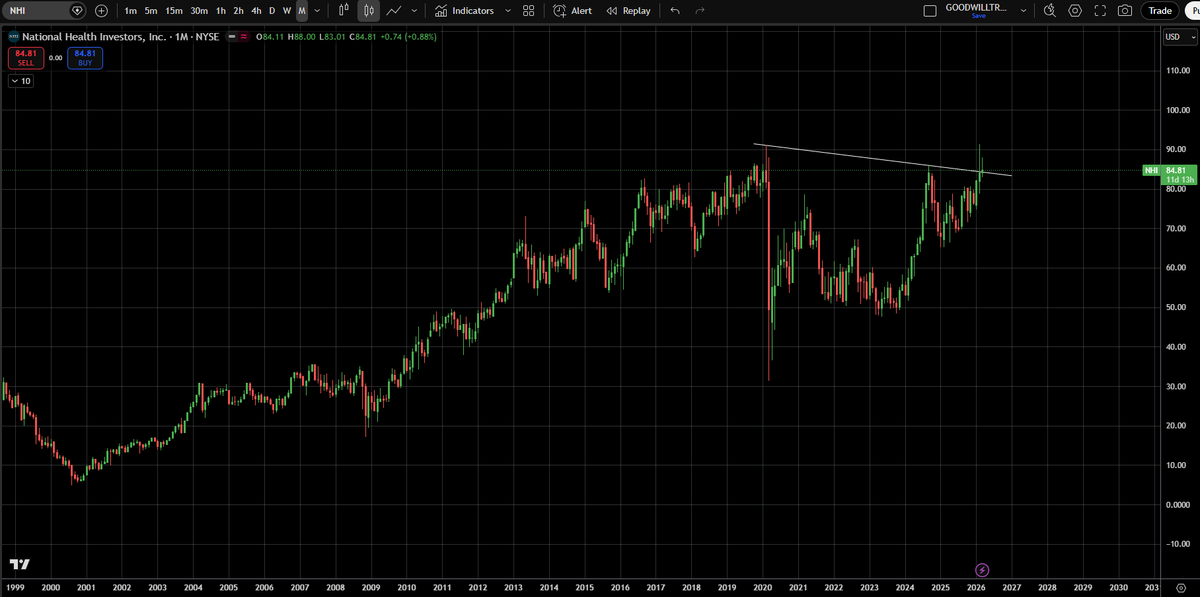Click the red SELL 84.81 button
Screen dimensions: 1200x597
tap(26, 58)
